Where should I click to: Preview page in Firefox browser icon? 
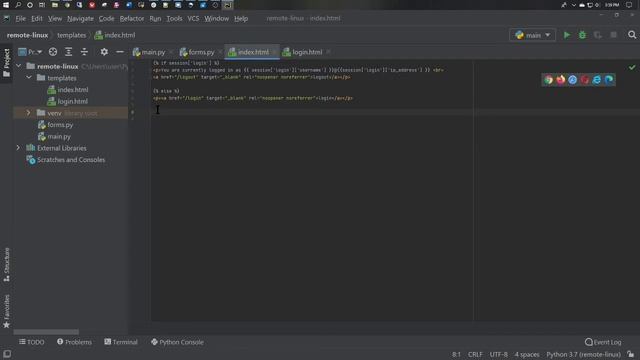560,80
